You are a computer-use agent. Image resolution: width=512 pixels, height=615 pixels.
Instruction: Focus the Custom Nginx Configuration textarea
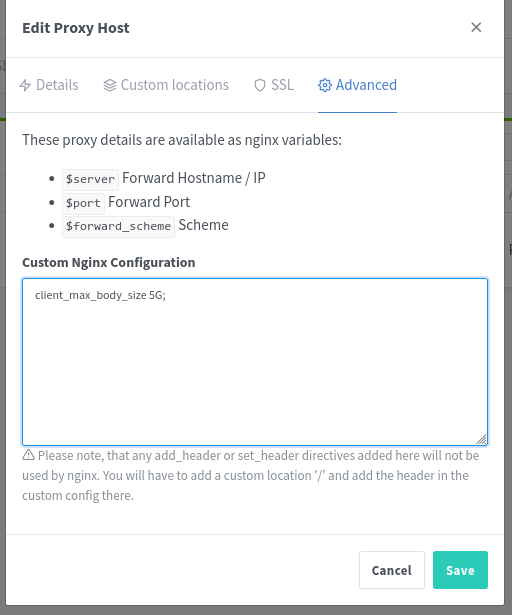point(255,362)
